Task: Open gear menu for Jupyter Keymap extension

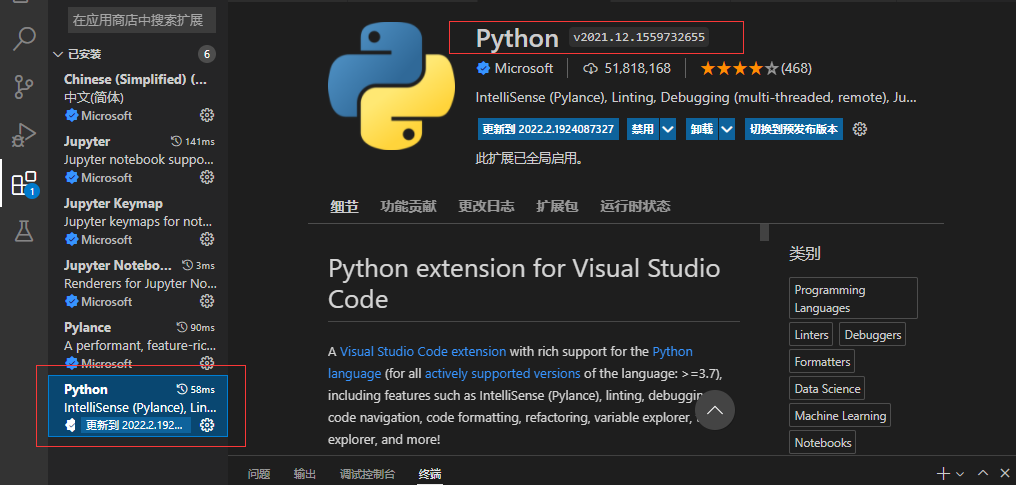Action: (207, 239)
